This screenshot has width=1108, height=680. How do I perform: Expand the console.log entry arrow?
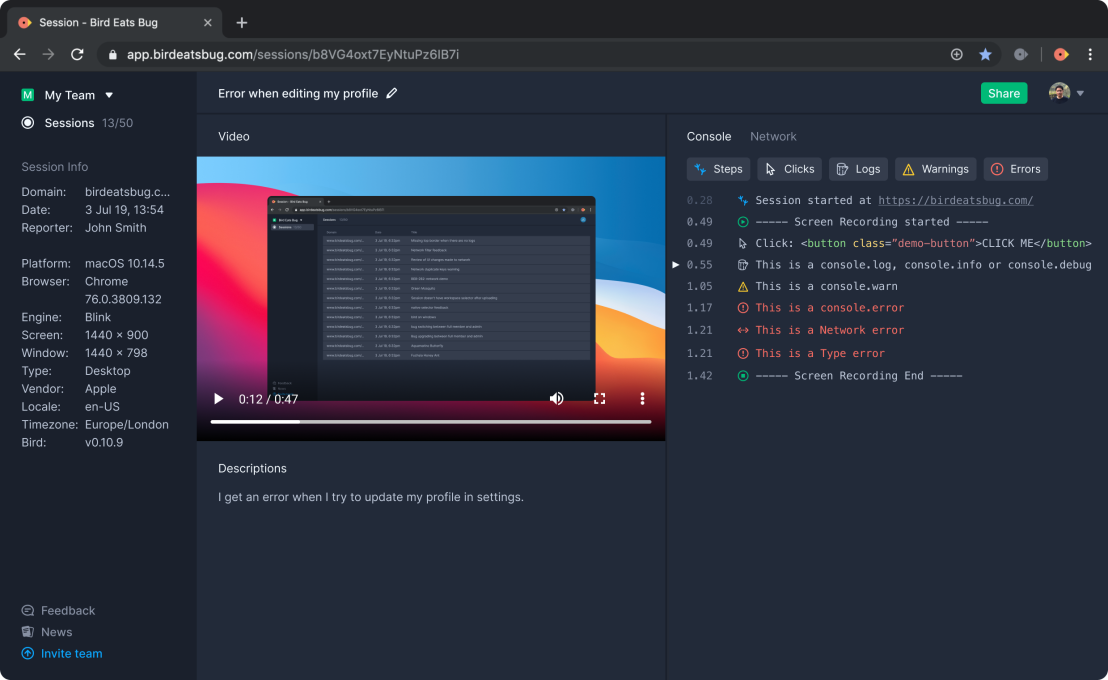tap(676, 264)
